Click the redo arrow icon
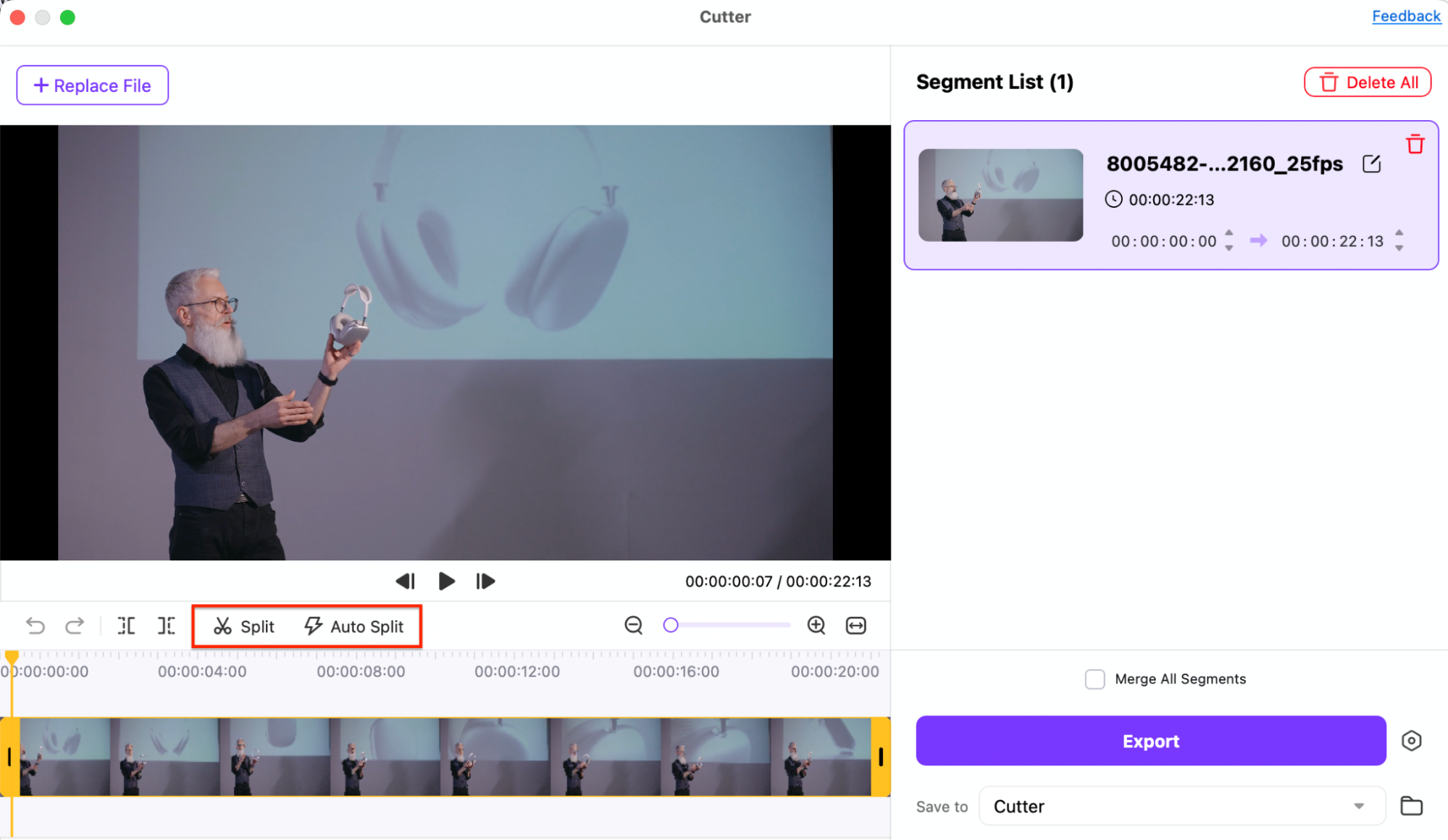The image size is (1448, 840). pyautogui.click(x=75, y=626)
